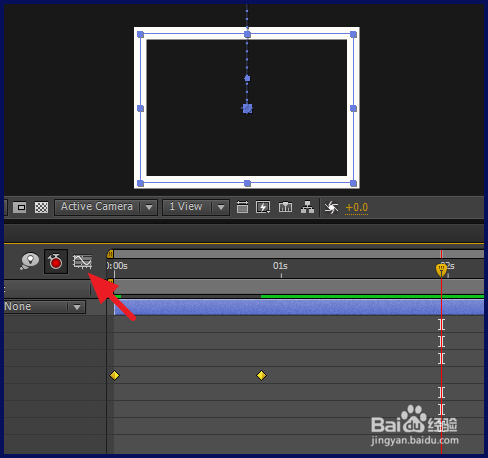Click the layer anchor point in viewer
The height and width of the screenshot is (458, 488).
point(247,109)
